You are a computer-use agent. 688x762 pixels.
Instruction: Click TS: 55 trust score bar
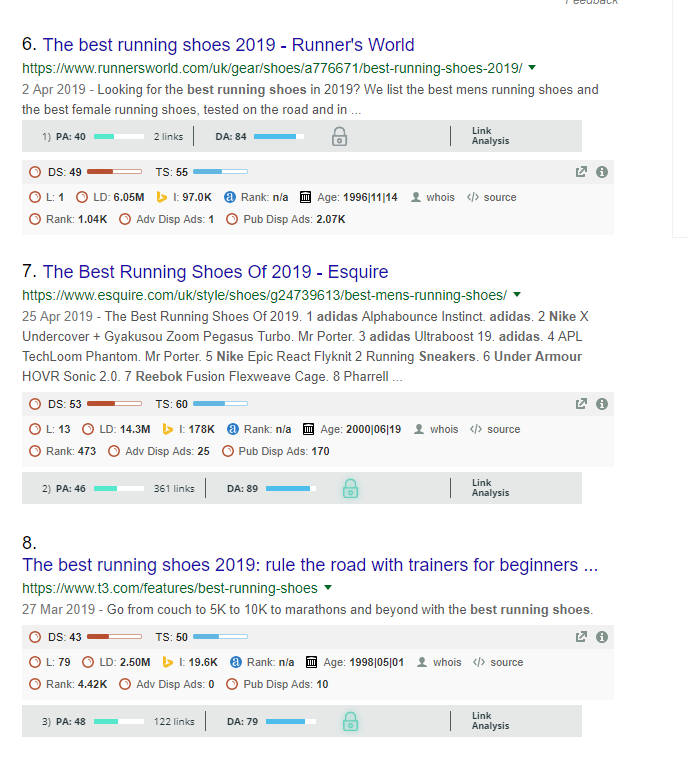coord(220,172)
